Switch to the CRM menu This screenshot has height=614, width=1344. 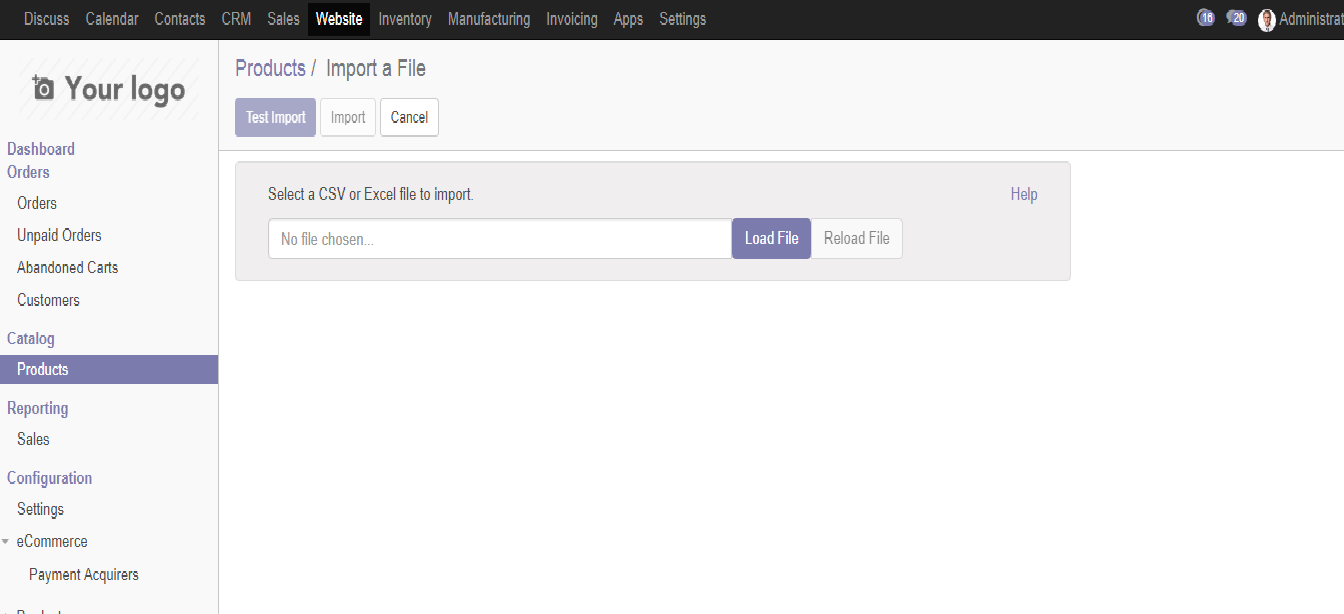(236, 19)
